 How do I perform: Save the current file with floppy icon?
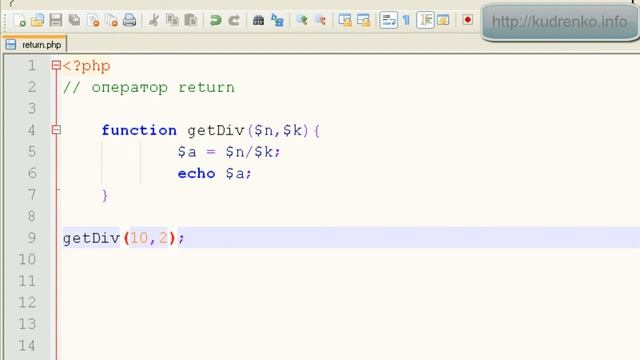point(56,20)
